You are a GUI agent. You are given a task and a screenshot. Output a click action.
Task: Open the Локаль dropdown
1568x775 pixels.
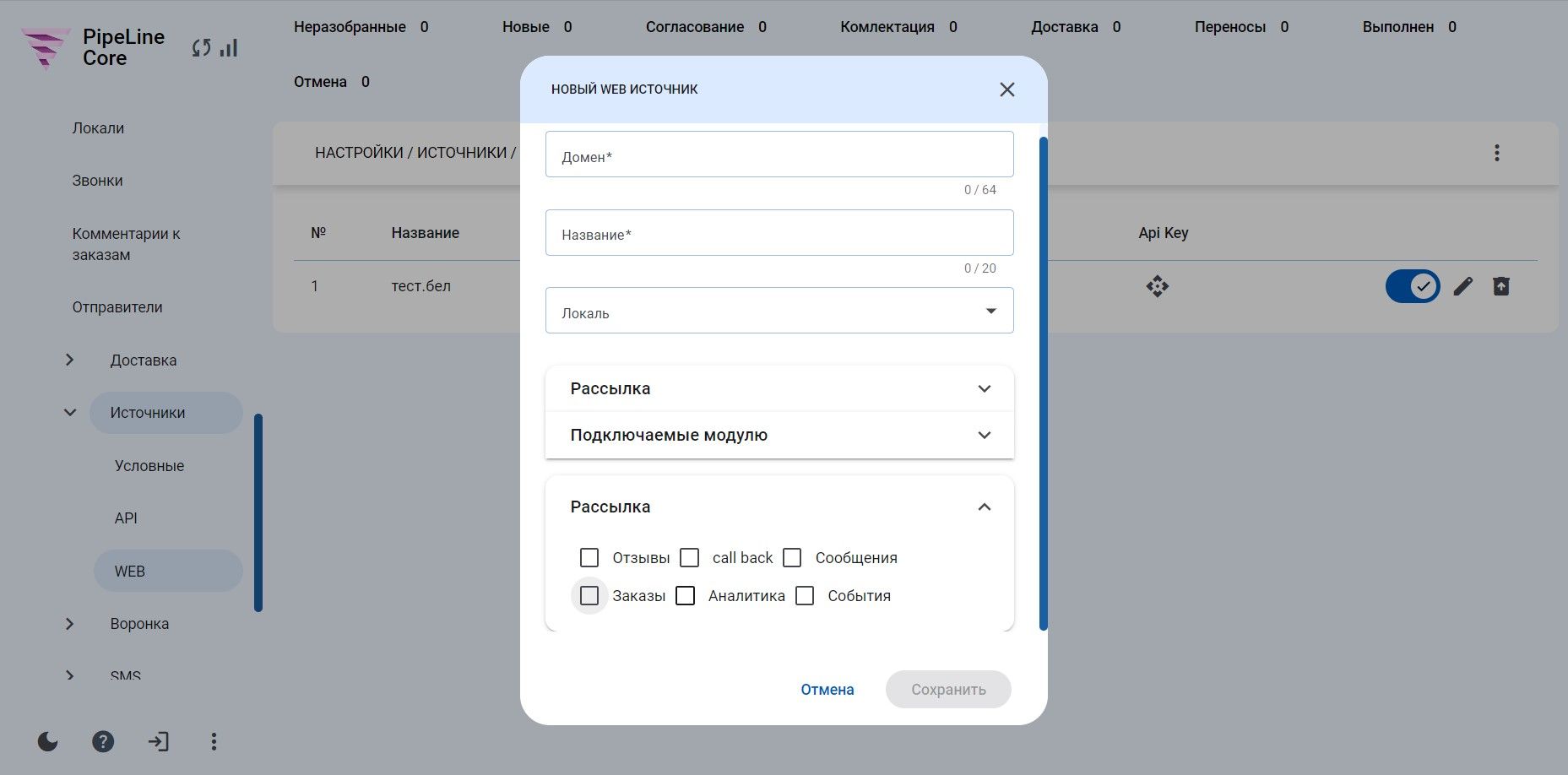pos(779,311)
